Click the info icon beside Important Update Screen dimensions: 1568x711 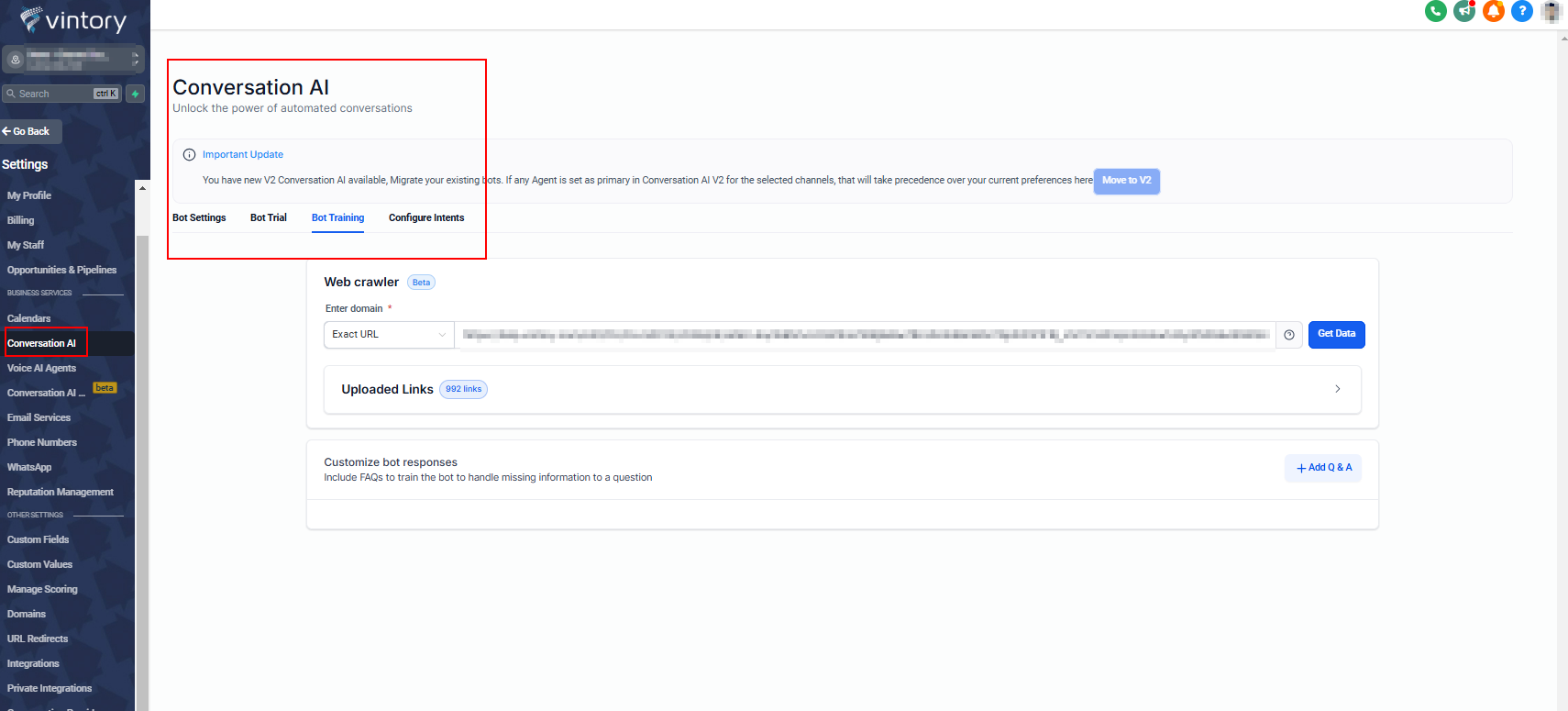(189, 154)
